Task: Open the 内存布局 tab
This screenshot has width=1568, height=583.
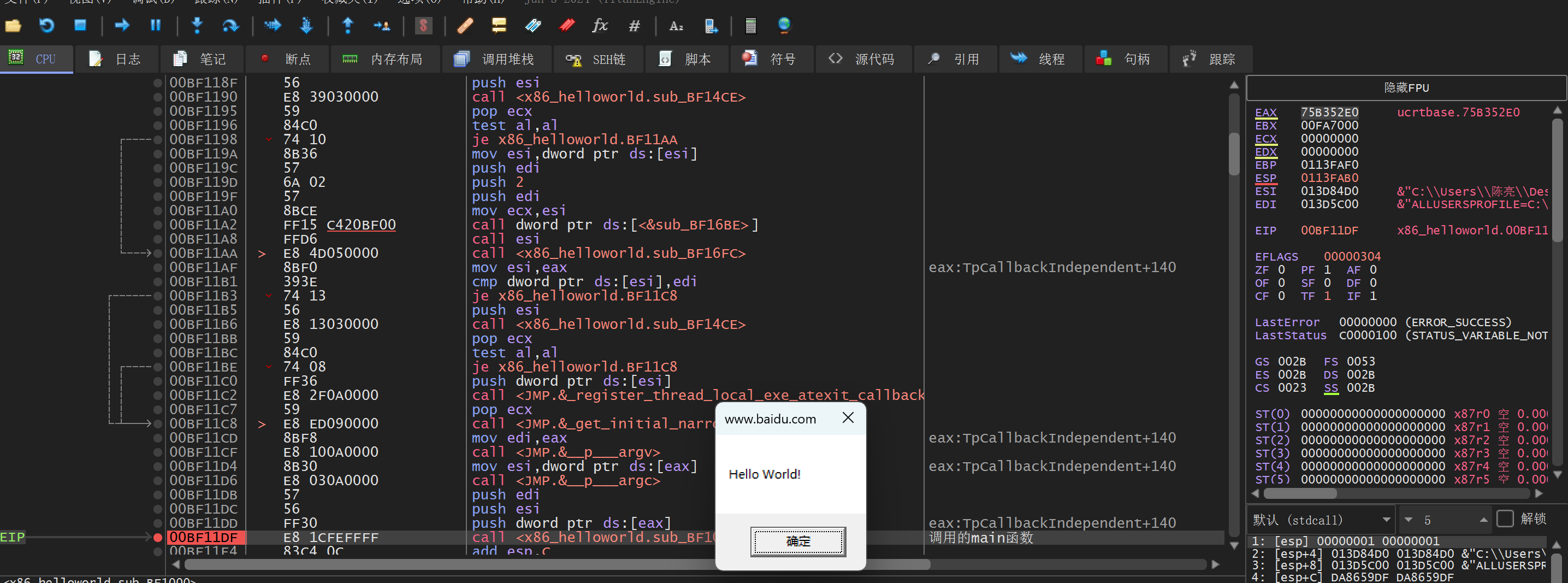Action: coord(384,59)
